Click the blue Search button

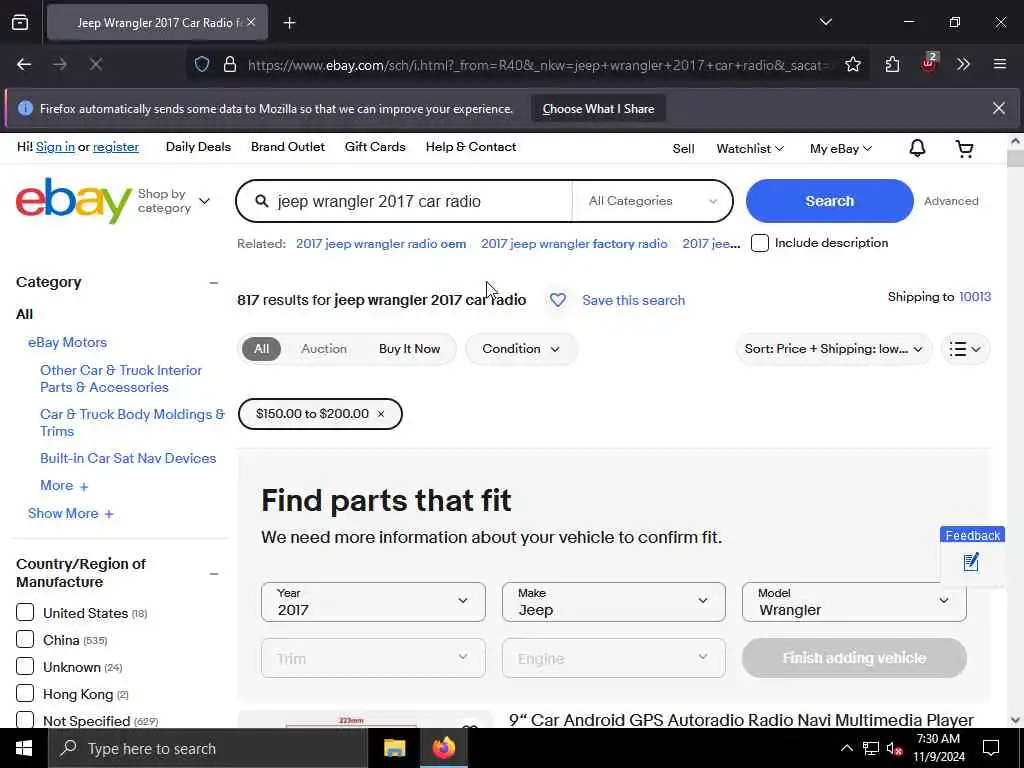(829, 201)
